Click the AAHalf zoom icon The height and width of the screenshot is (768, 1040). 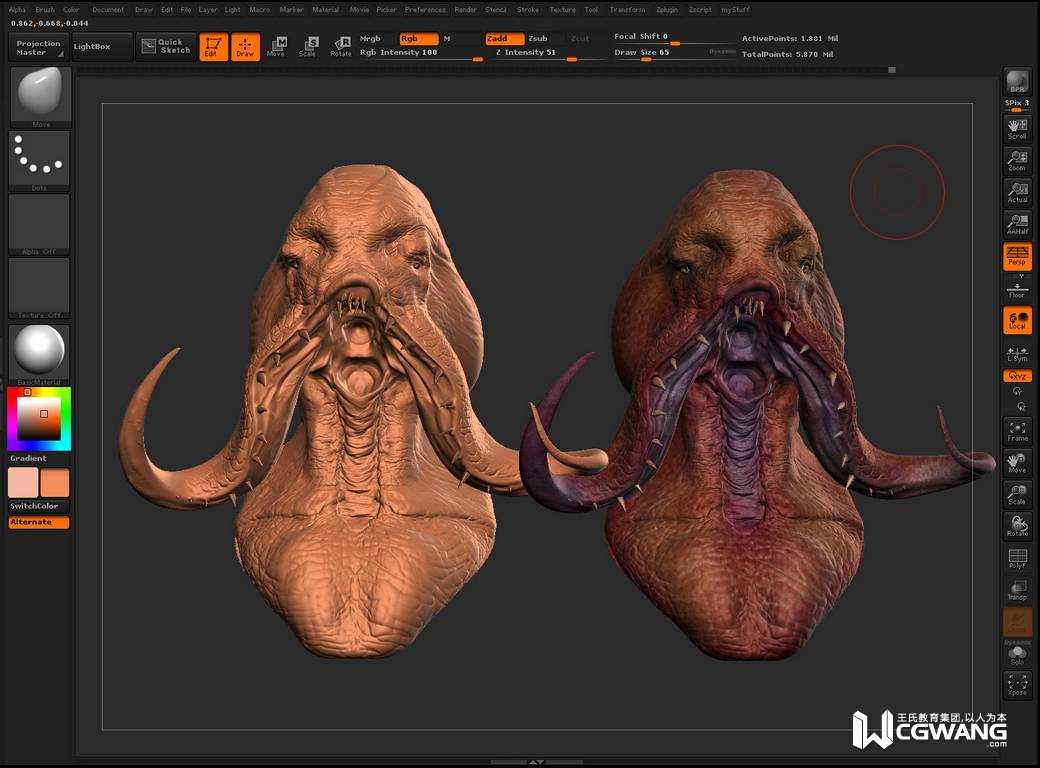[1017, 224]
